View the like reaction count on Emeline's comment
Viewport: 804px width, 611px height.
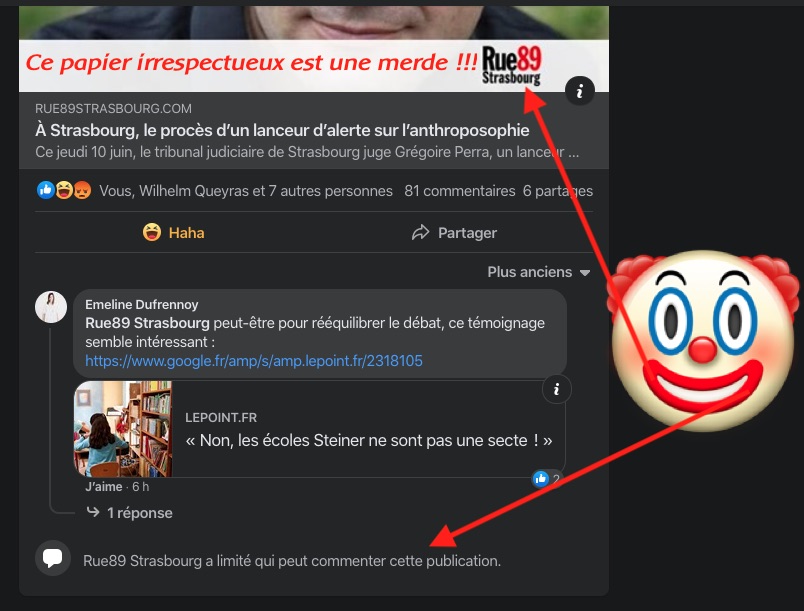pyautogui.click(x=547, y=479)
